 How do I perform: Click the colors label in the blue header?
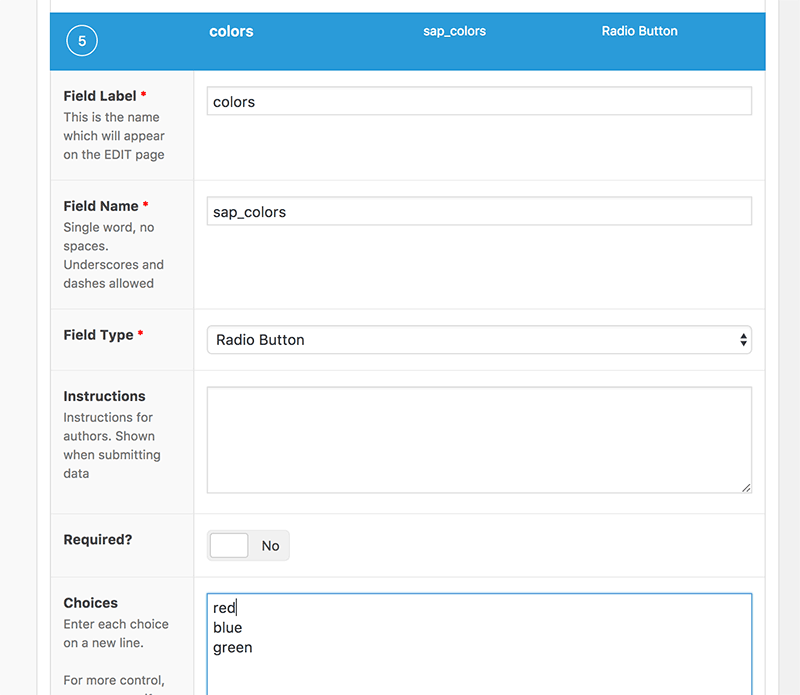click(231, 31)
